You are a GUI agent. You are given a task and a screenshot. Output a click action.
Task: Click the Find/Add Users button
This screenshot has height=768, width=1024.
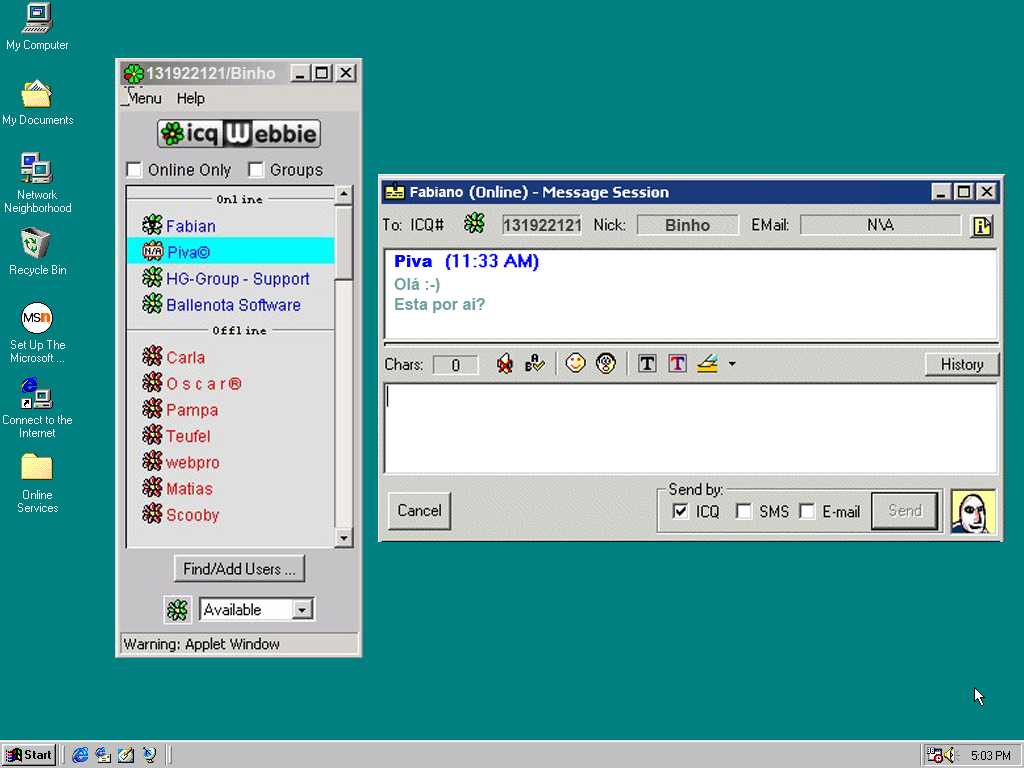tap(239, 569)
